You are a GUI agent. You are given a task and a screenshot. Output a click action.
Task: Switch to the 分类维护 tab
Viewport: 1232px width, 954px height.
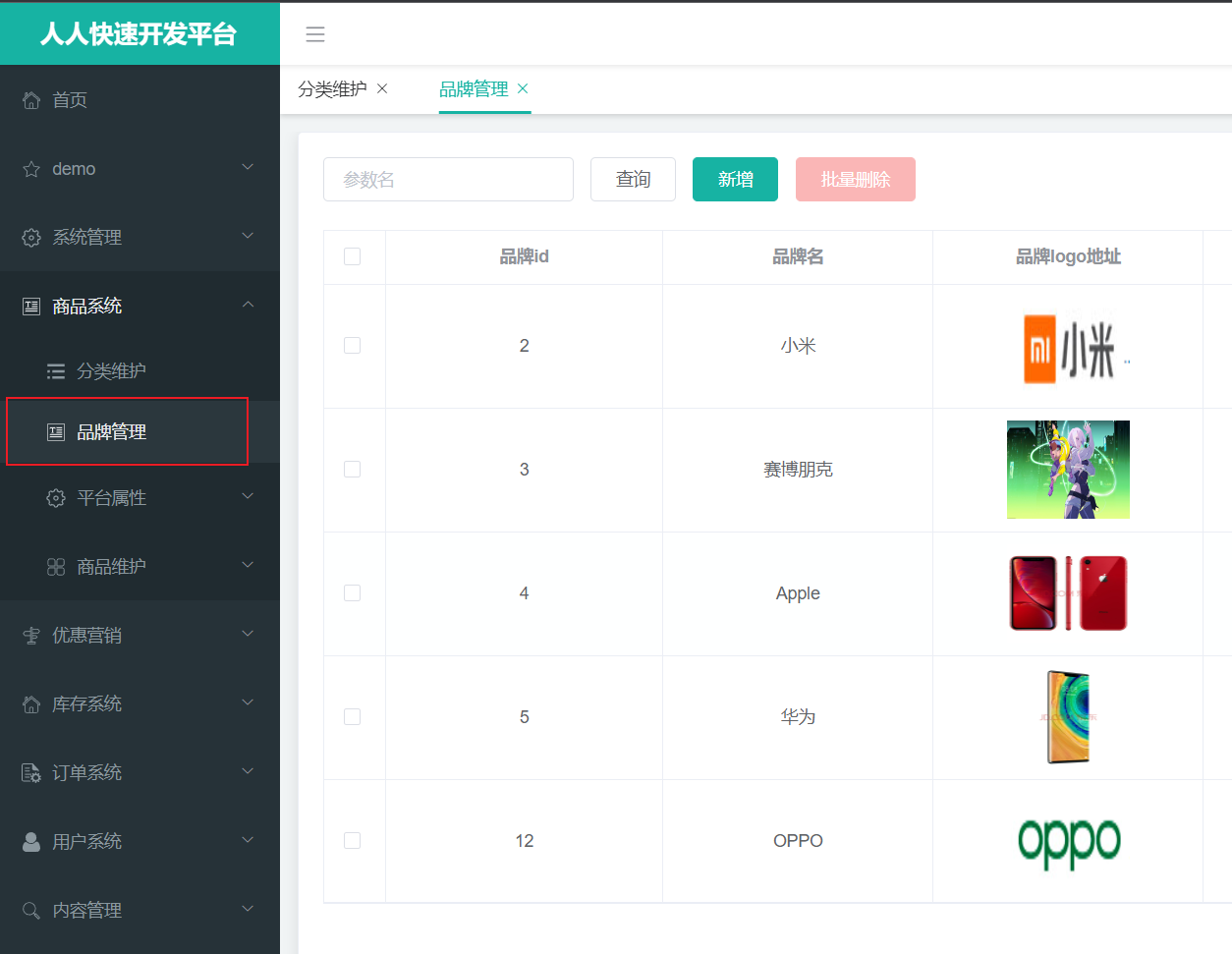pyautogui.click(x=332, y=89)
